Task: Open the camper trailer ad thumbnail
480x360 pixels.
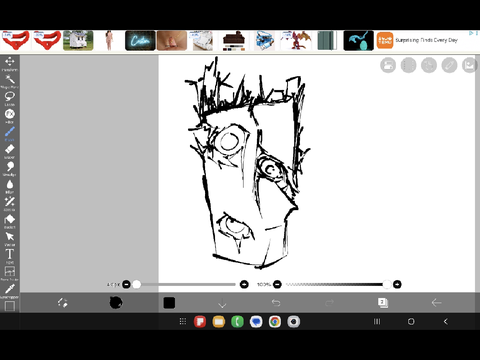Action: coord(78,41)
